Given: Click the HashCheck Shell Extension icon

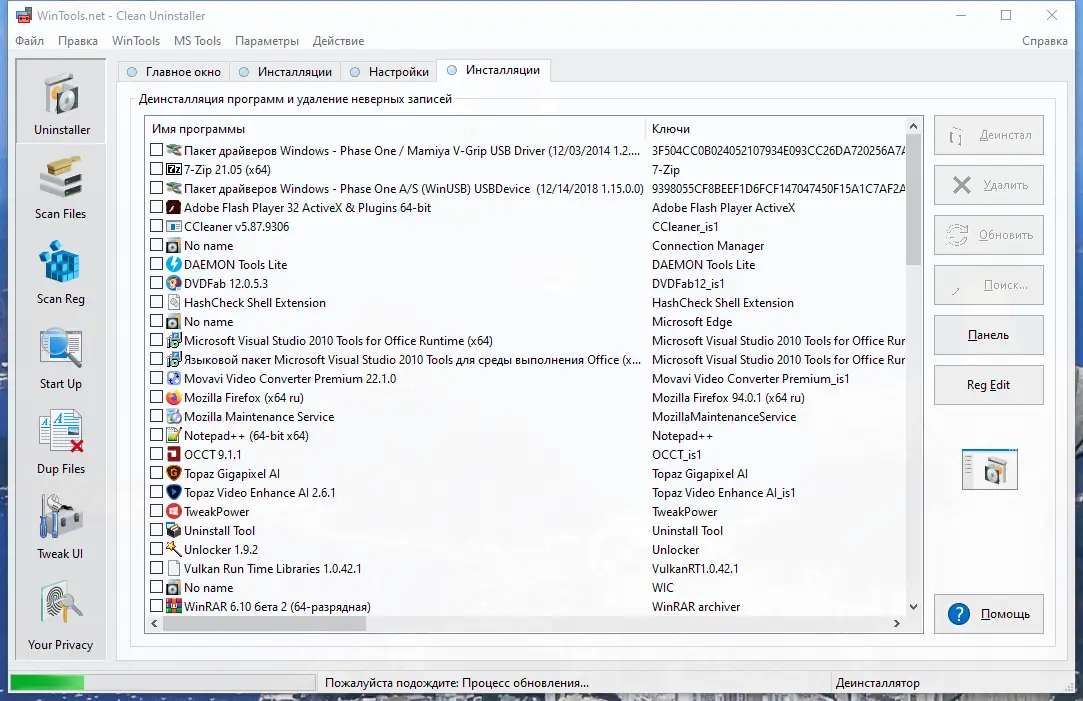Looking at the screenshot, I should (174, 303).
